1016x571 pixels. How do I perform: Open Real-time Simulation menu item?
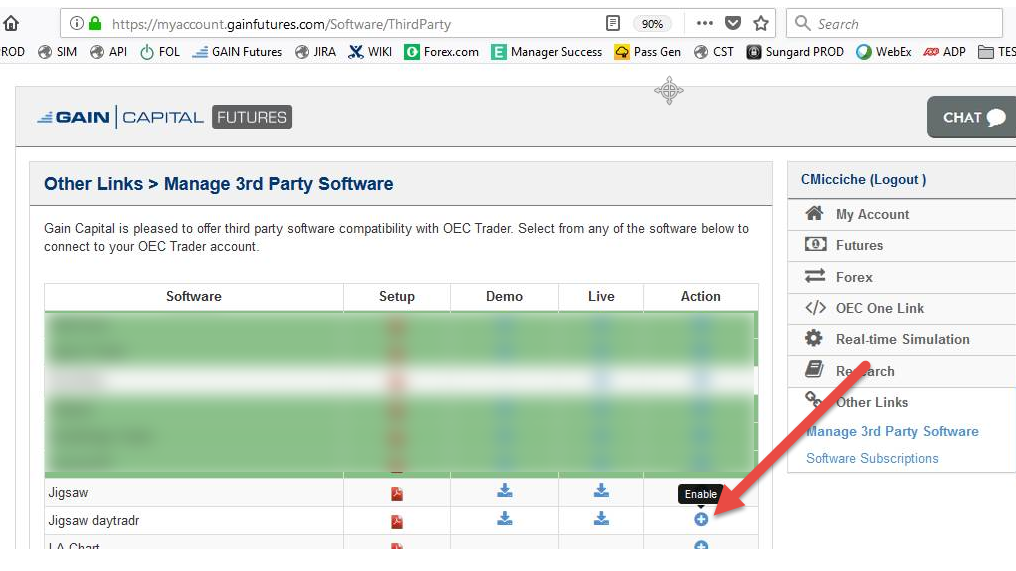click(903, 339)
